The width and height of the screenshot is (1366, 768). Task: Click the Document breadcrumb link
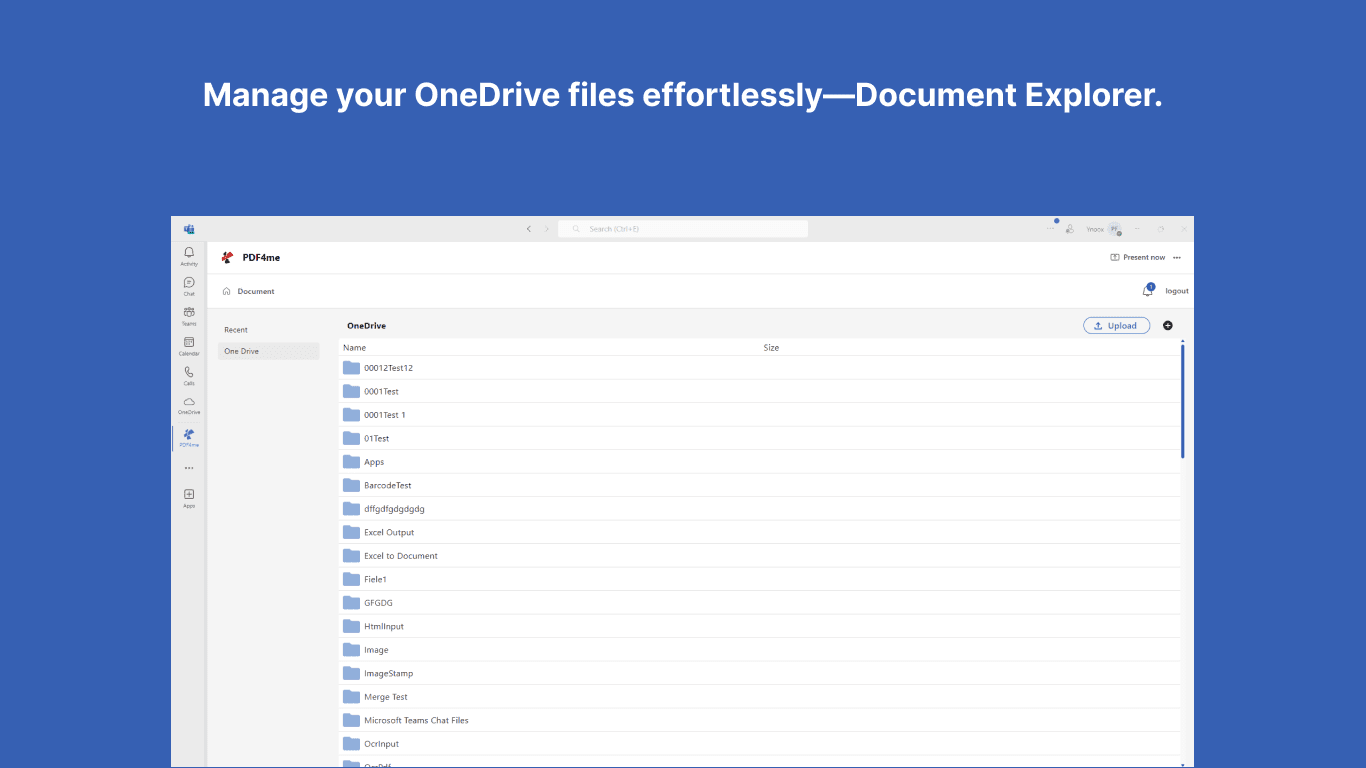[x=256, y=291]
